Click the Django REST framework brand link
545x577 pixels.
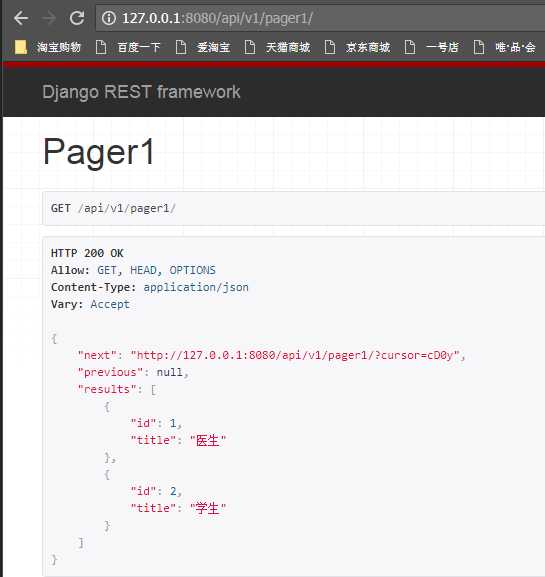(x=141, y=92)
